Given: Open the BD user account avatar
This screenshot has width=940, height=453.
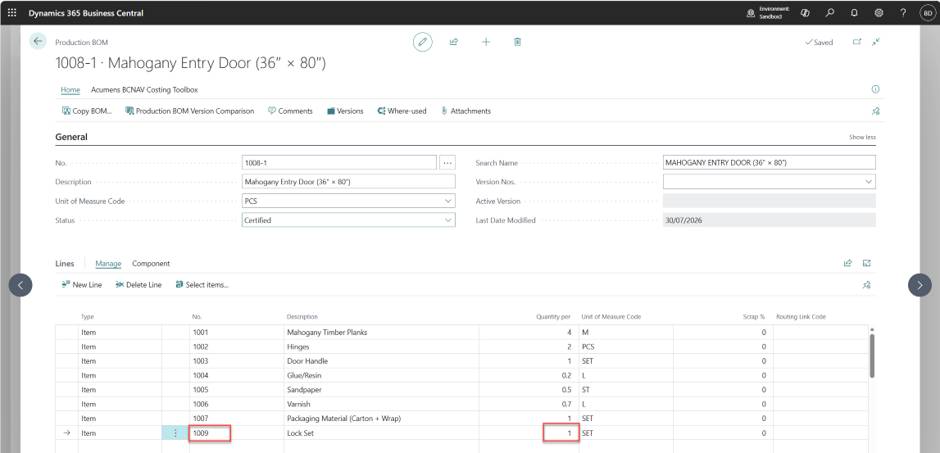Looking at the screenshot, I should pyautogui.click(x=927, y=13).
